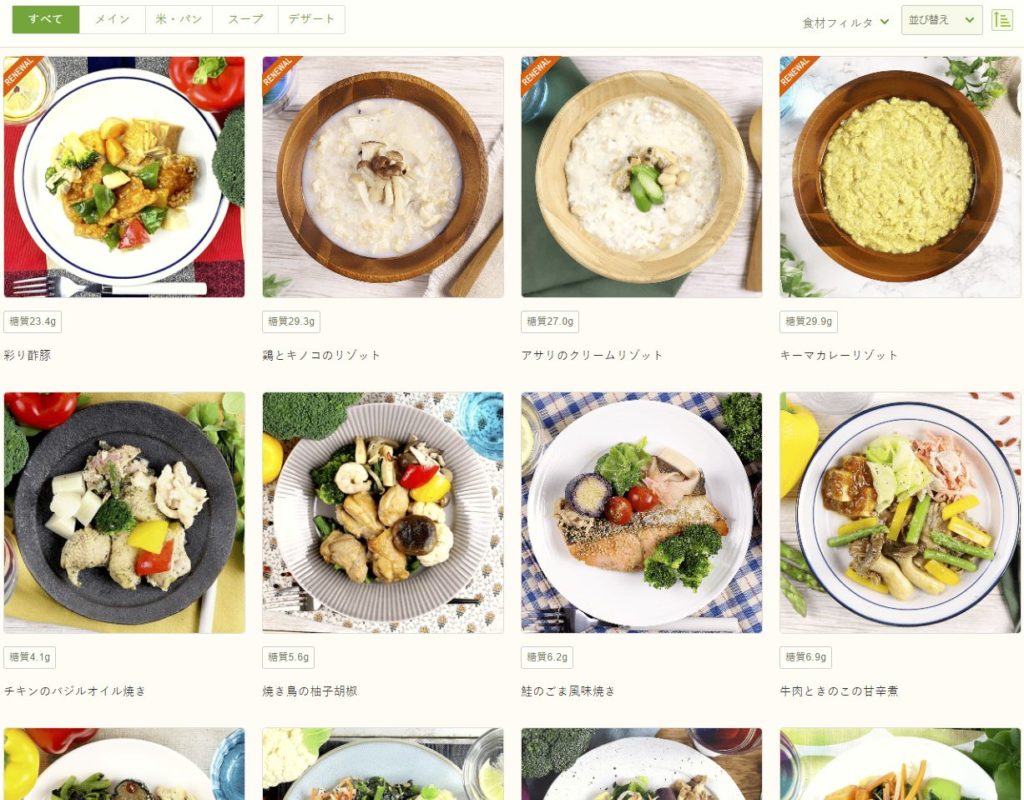Click the キーマカレーリゾット title link
Image resolution: width=1024 pixels, height=800 pixels.
(x=839, y=355)
